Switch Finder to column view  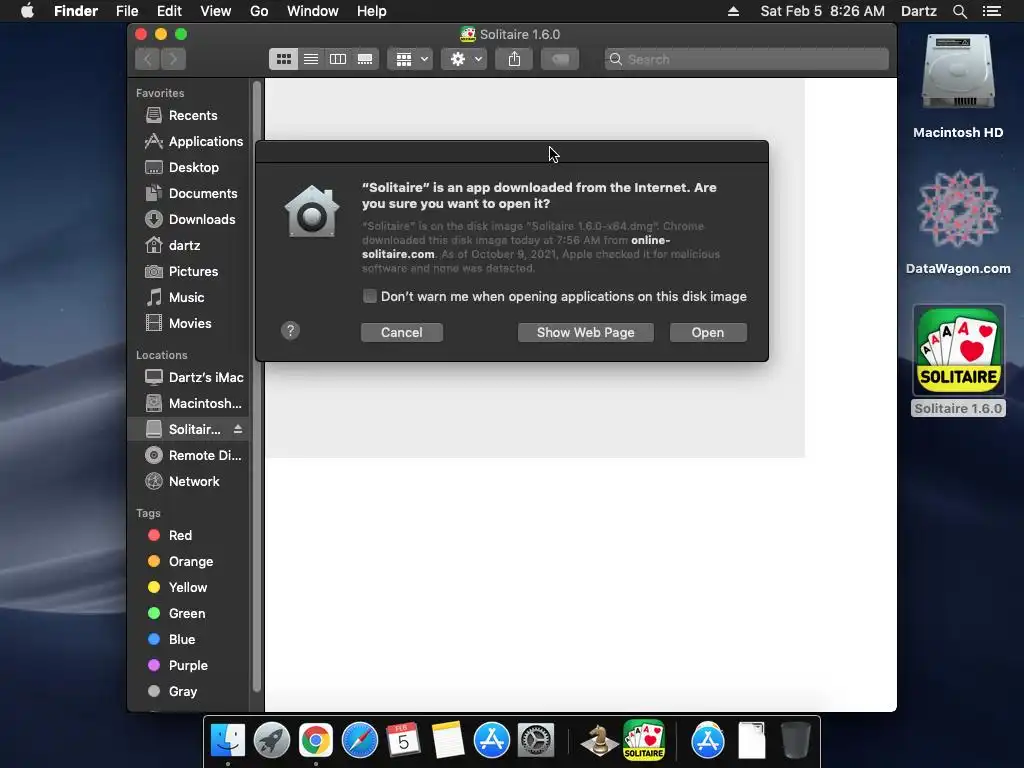pyautogui.click(x=338, y=59)
